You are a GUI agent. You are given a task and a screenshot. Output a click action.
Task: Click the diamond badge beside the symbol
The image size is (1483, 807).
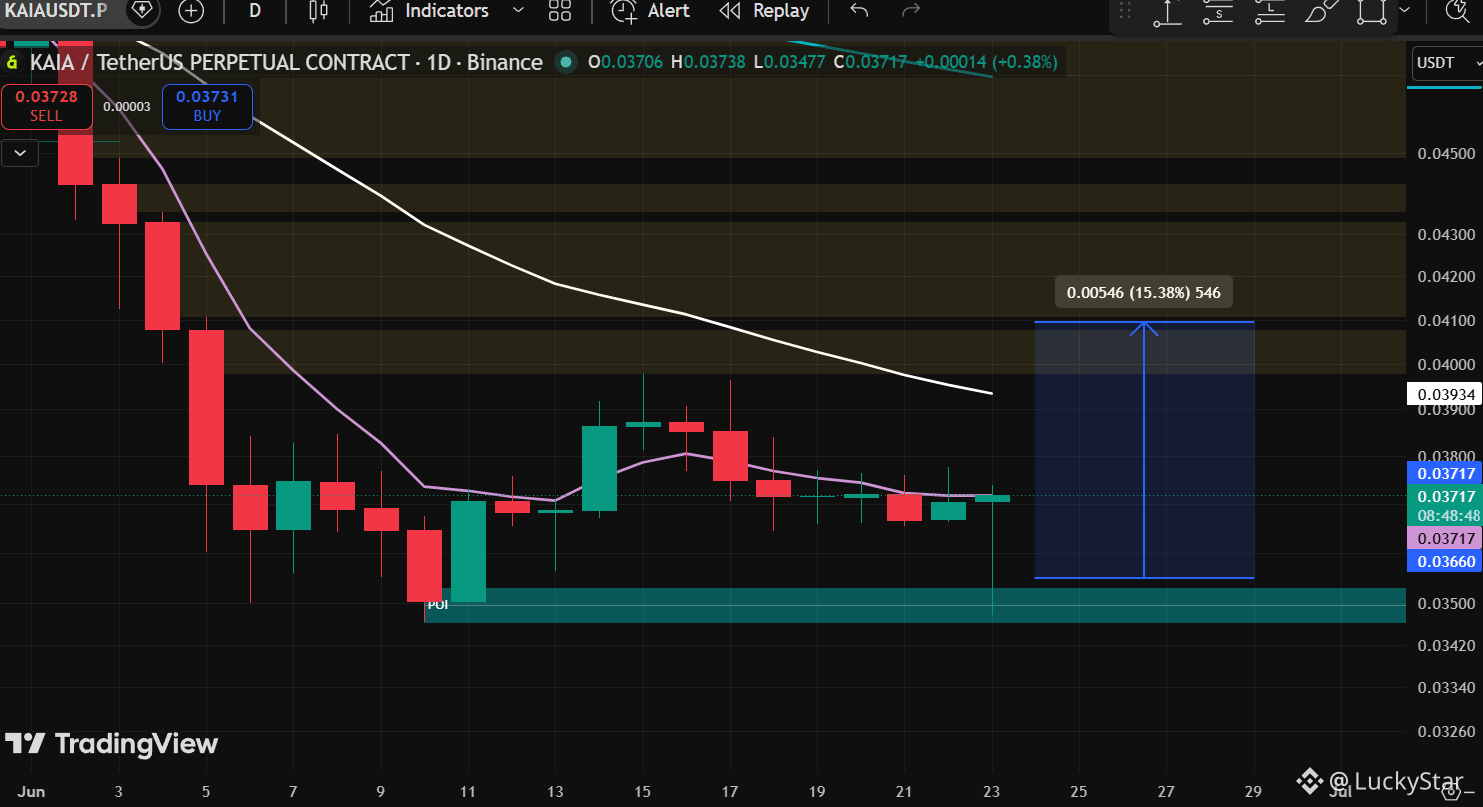(x=144, y=10)
